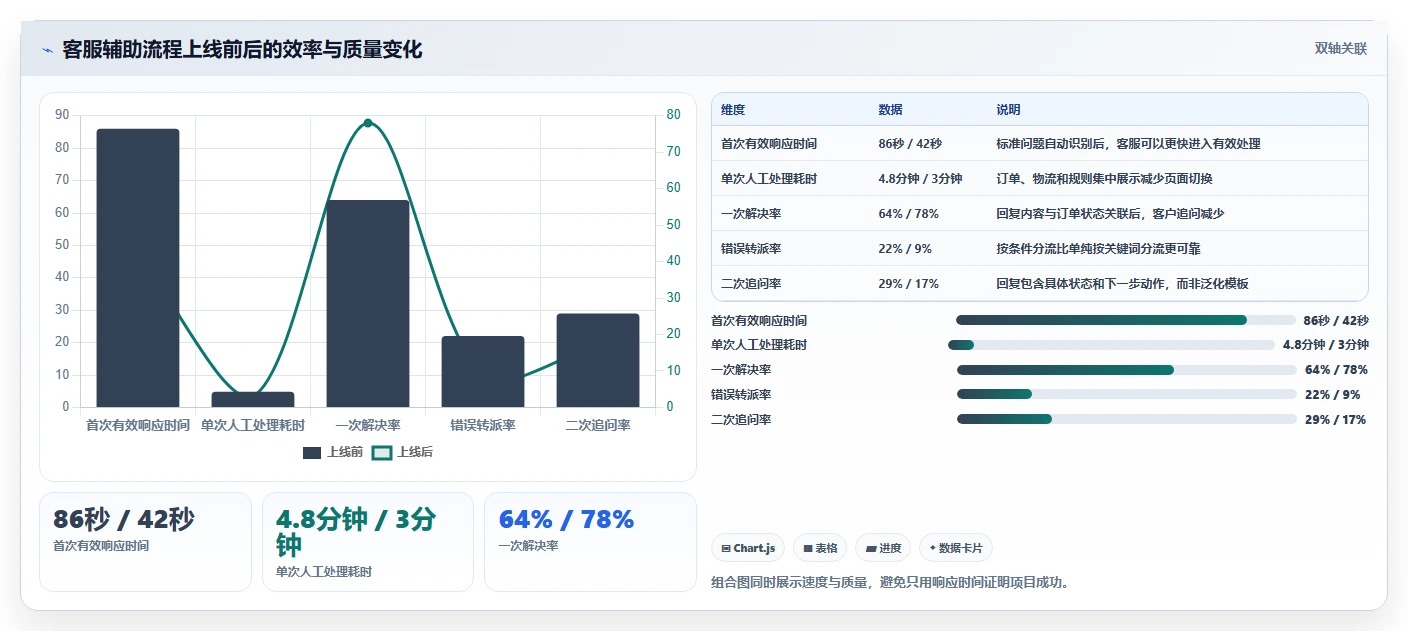
Task: Click progress value 29% / 17% beside bar
Action: point(1335,420)
